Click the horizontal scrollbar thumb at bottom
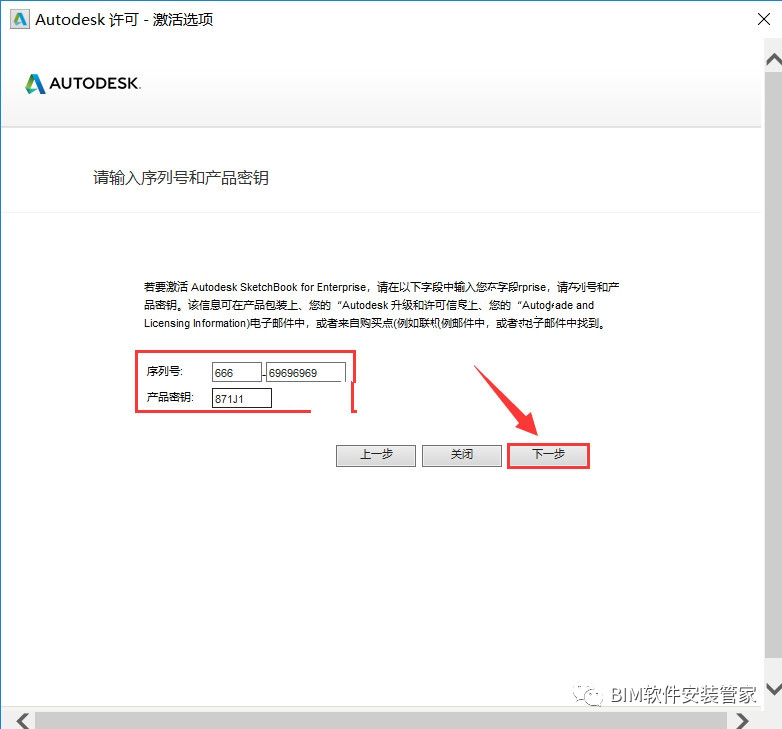Screen dimensions: 782x729 (x=381, y=721)
